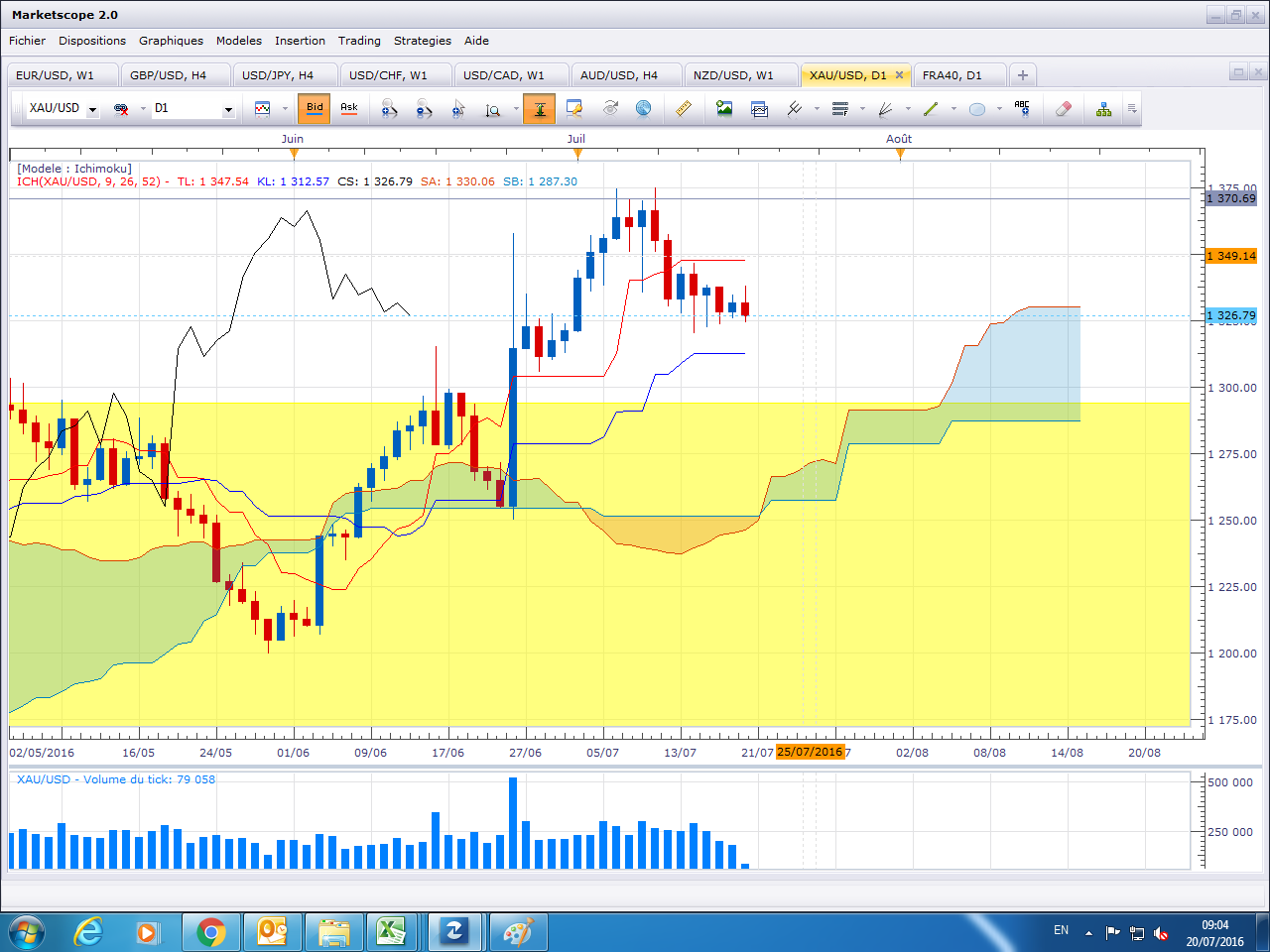Select the cursor zoom pointer tool
1270x952 pixels.
point(458,108)
